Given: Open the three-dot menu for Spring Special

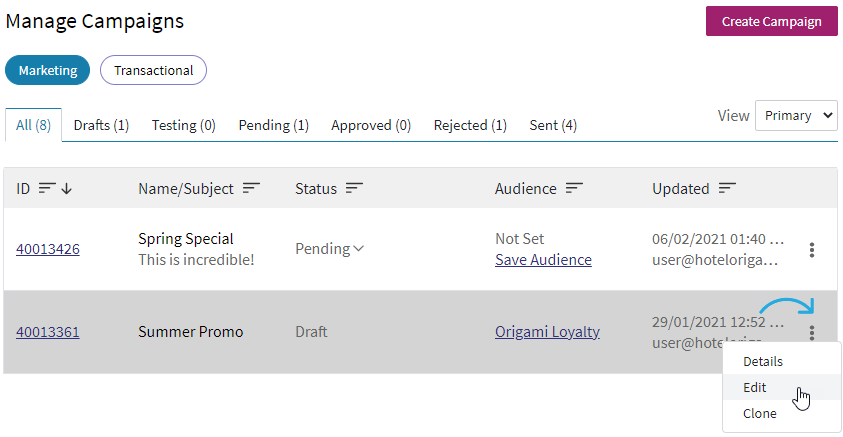Looking at the screenshot, I should tap(812, 249).
